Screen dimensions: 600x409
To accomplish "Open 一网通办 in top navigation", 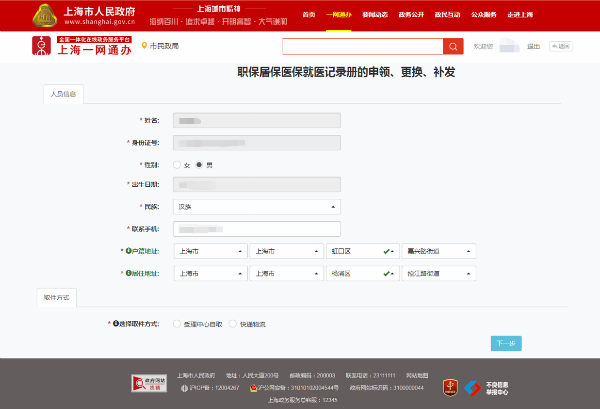I will coord(339,15).
